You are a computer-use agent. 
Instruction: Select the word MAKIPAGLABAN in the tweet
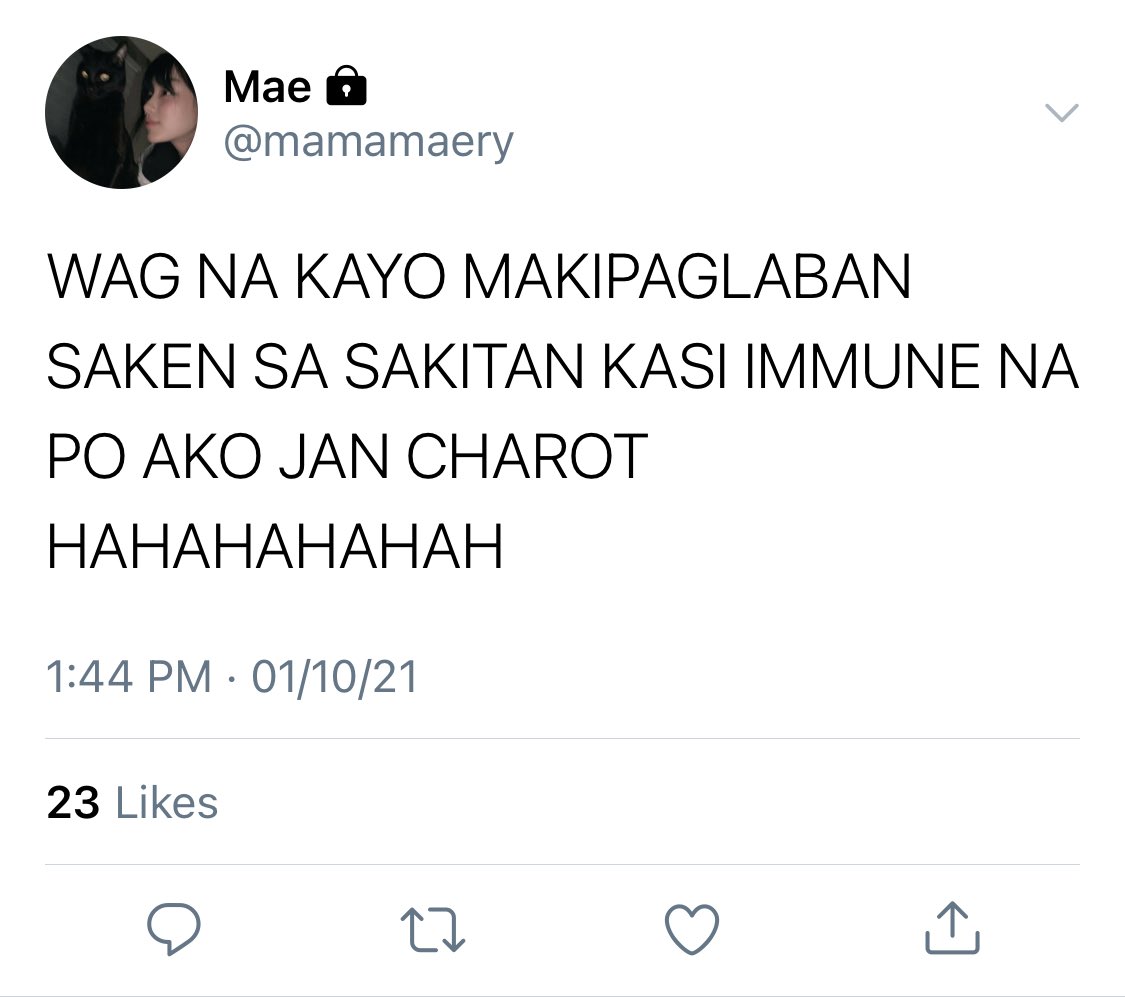[687, 277]
